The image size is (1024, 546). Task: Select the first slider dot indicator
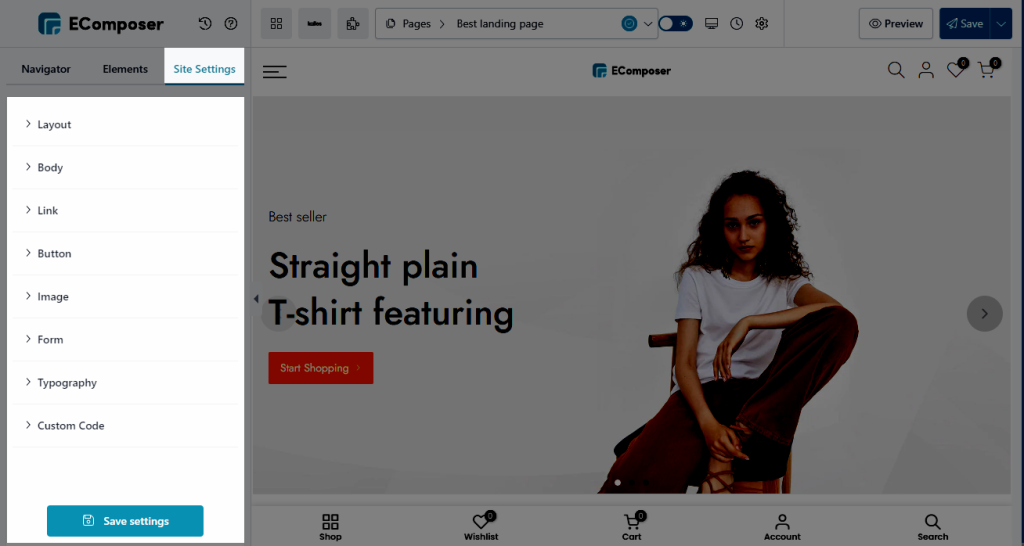click(x=617, y=483)
